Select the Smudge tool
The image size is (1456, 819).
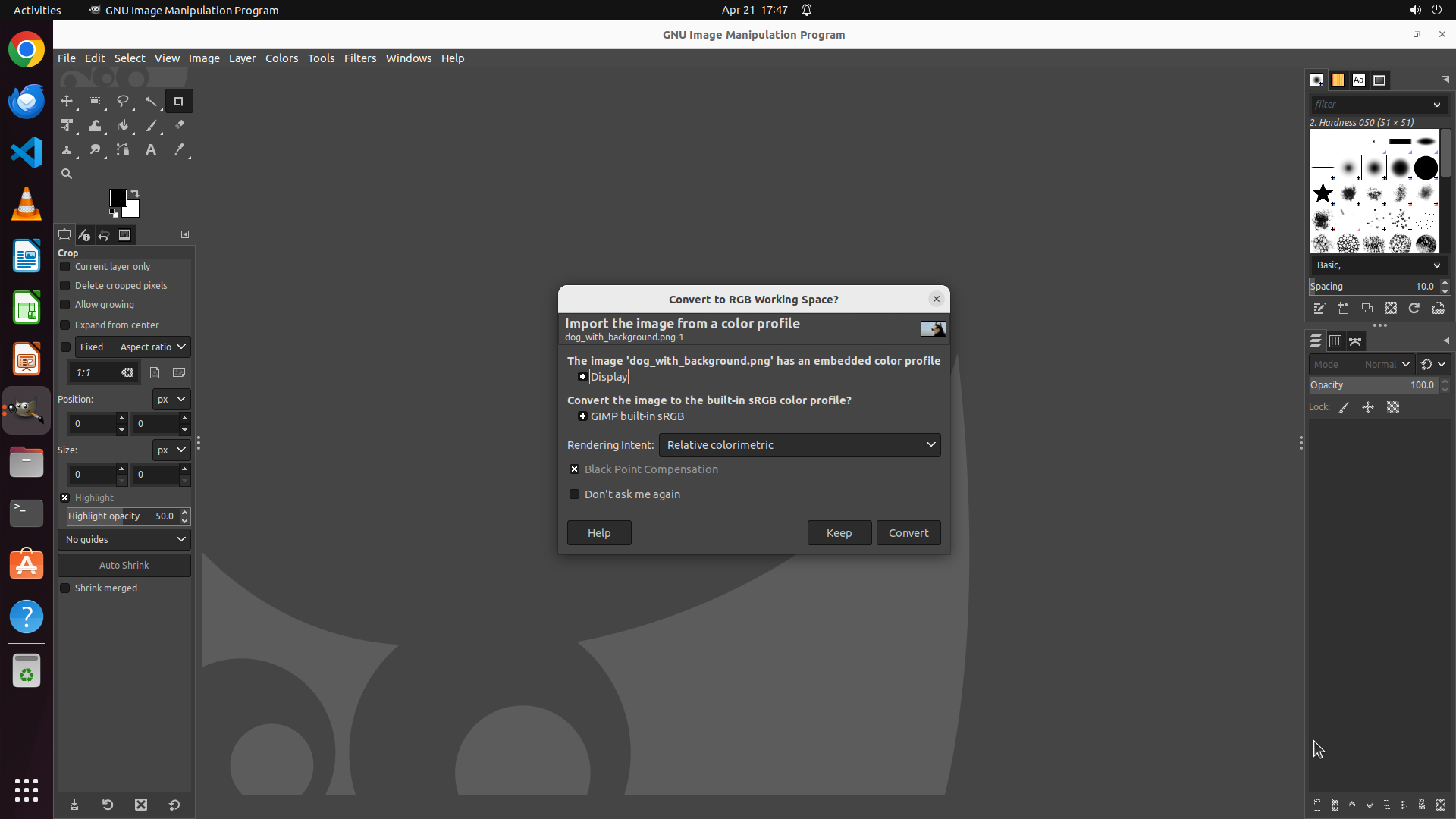click(x=95, y=149)
